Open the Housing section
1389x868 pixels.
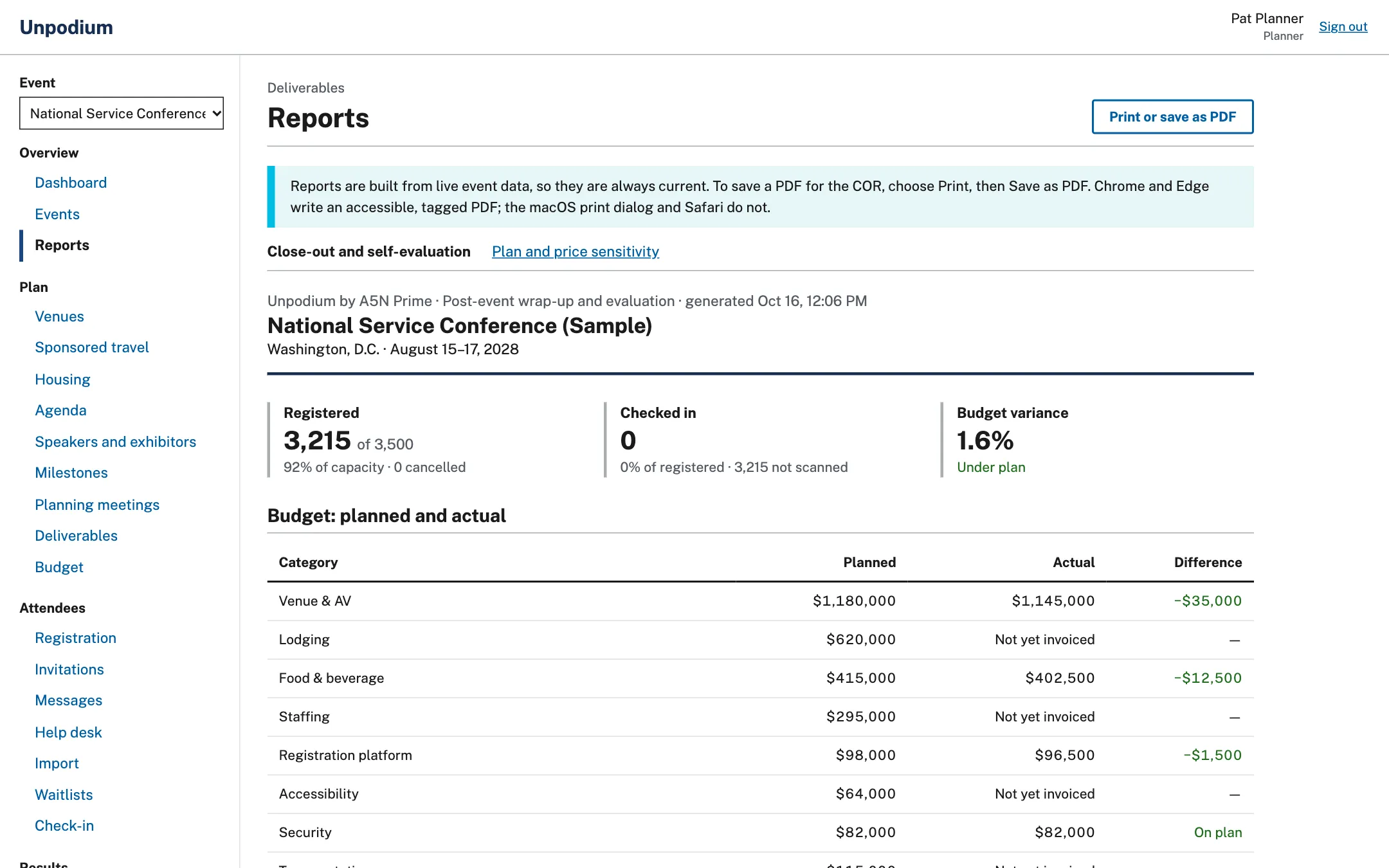pos(62,379)
